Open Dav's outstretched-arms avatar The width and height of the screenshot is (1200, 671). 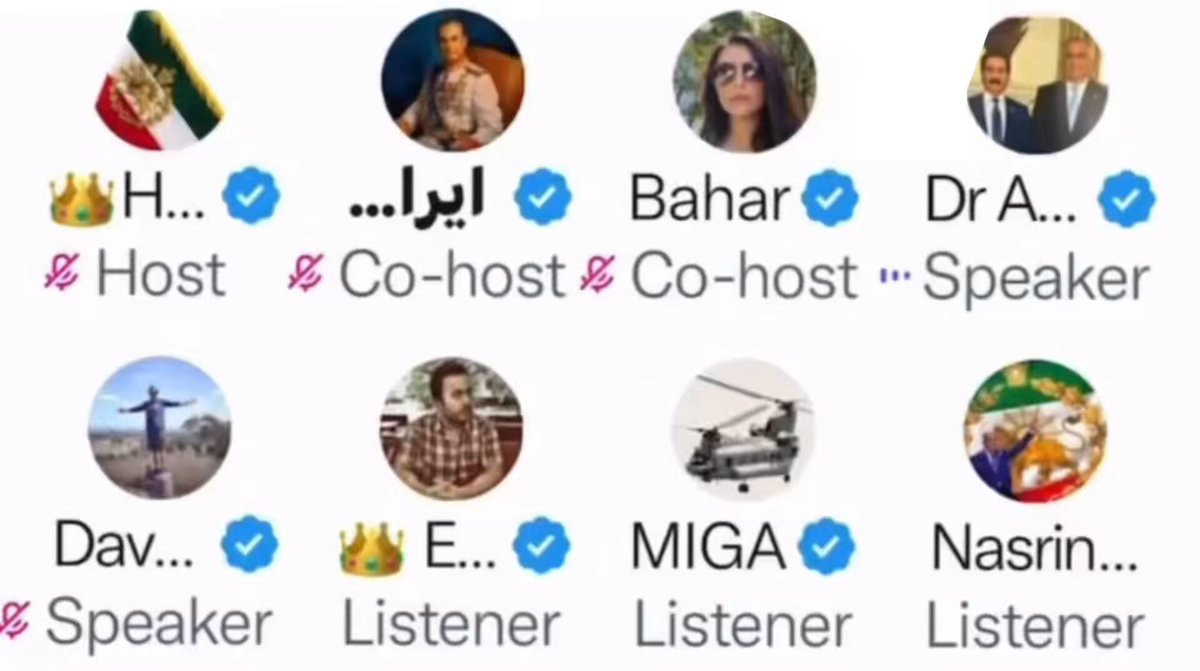[x=159, y=428]
